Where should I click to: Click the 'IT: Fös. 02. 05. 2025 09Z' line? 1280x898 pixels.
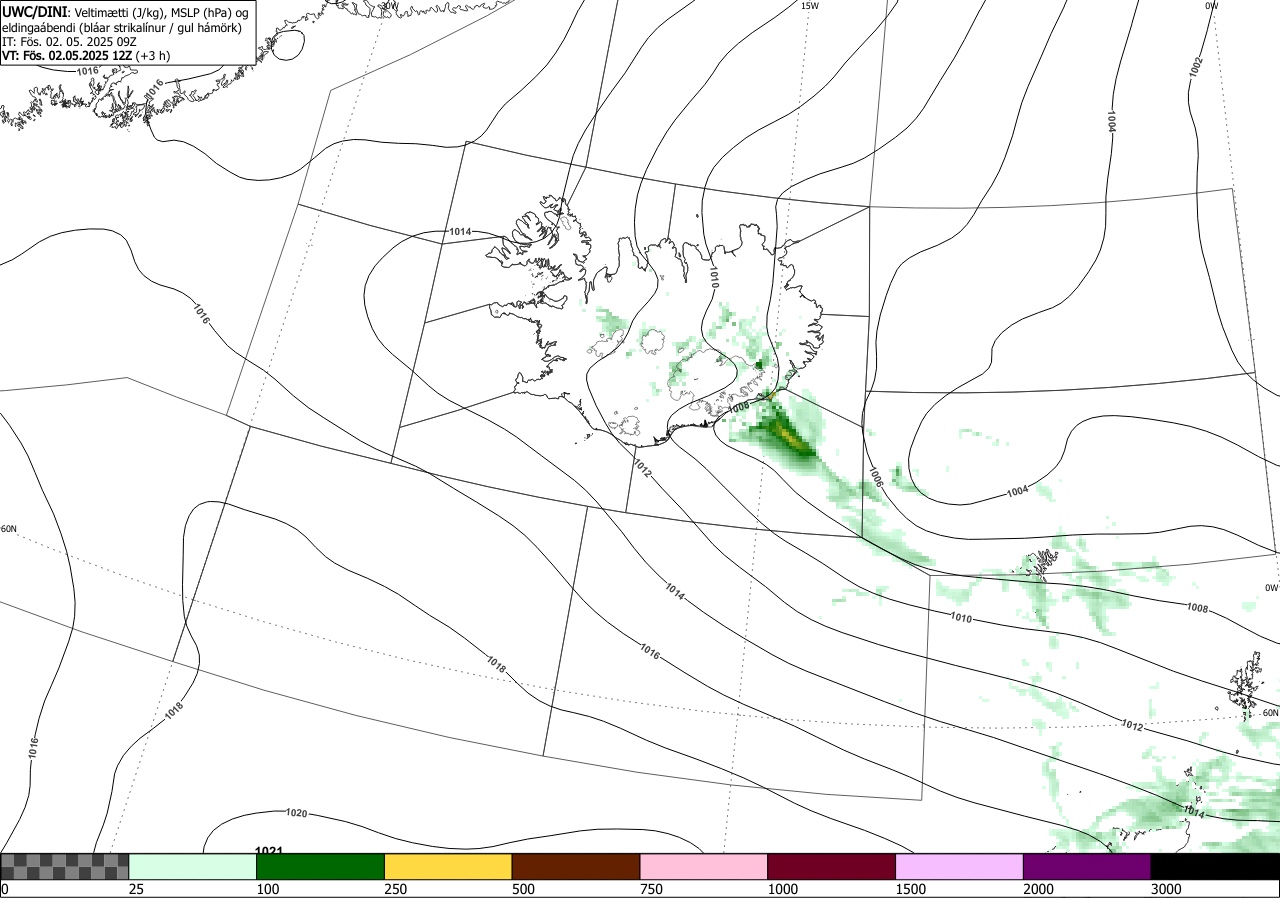click(x=69, y=42)
